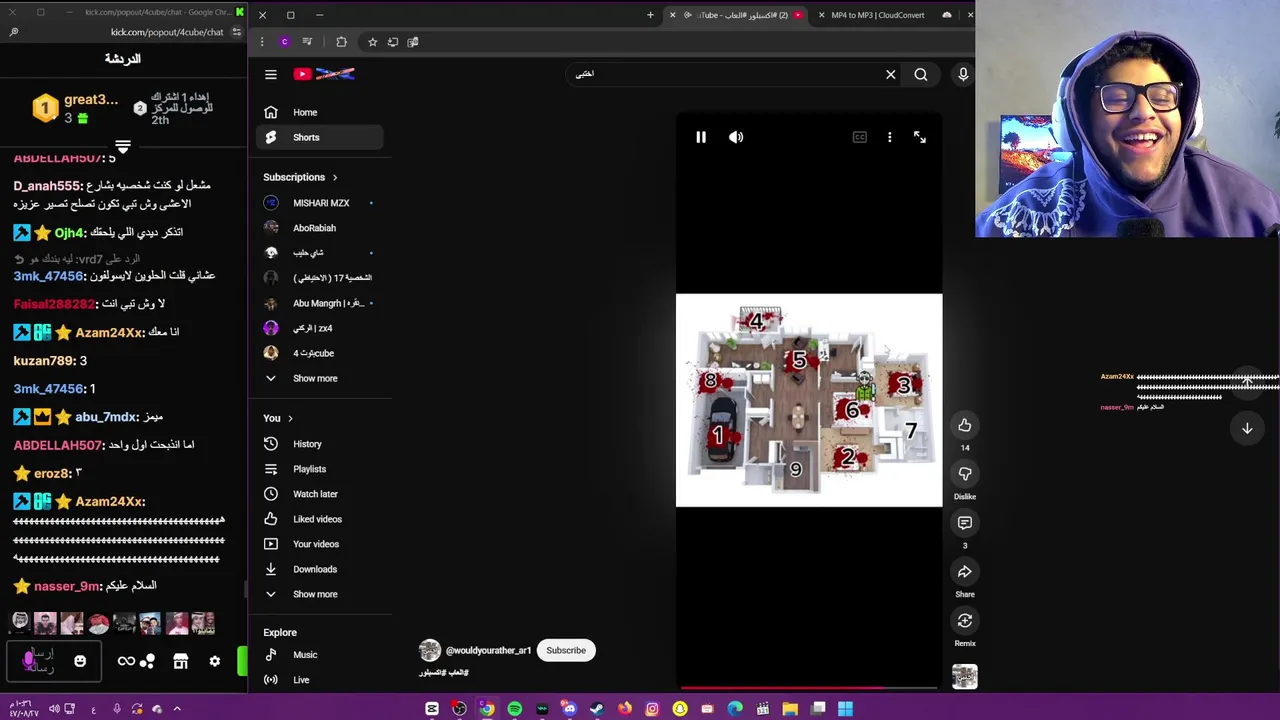Viewport: 1280px width, 720px height.
Task: Like the Shorts video
Action: click(965, 425)
